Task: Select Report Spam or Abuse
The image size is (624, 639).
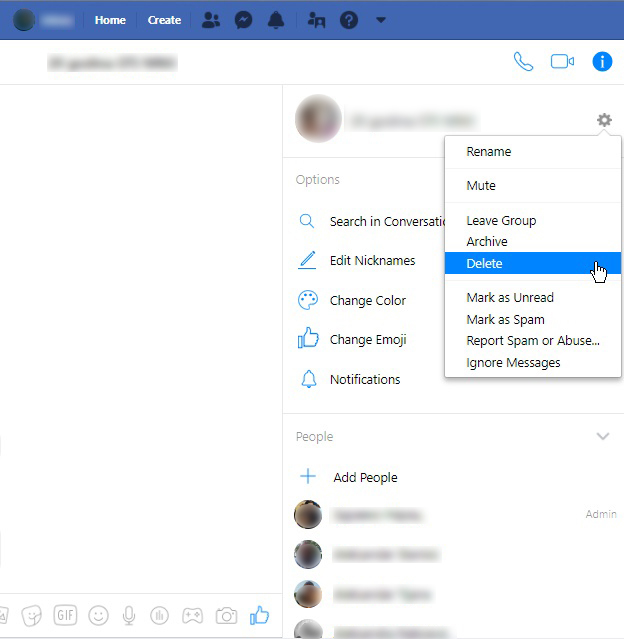Action: tap(533, 341)
